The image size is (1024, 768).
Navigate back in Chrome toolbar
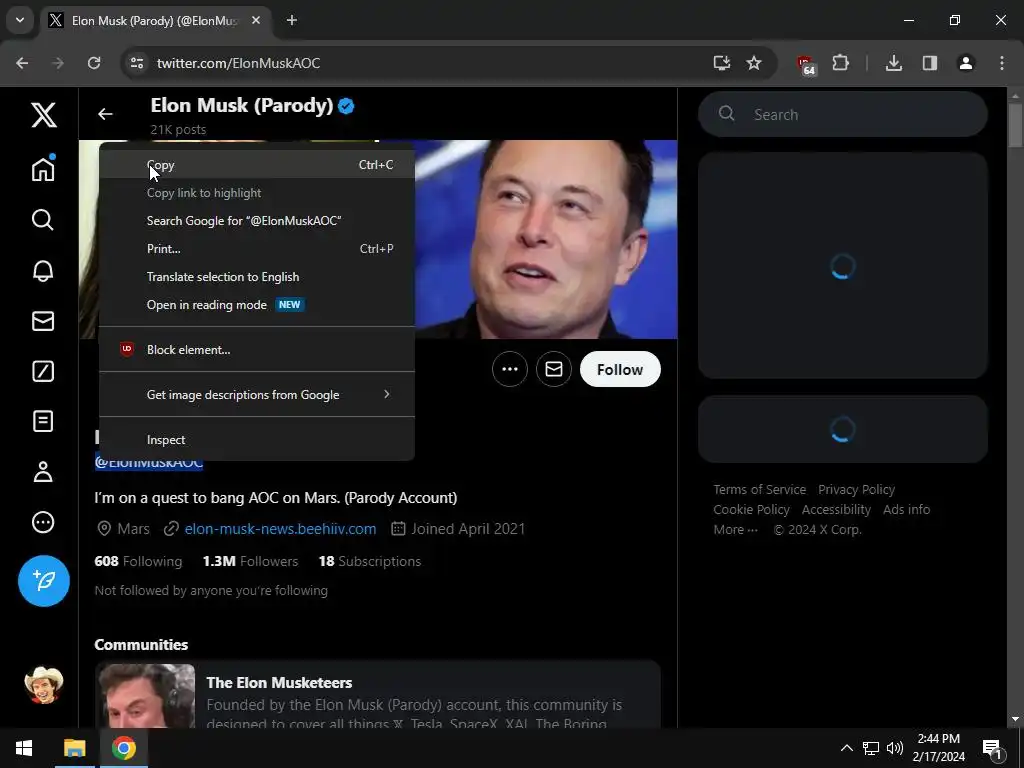pyautogui.click(x=22, y=63)
